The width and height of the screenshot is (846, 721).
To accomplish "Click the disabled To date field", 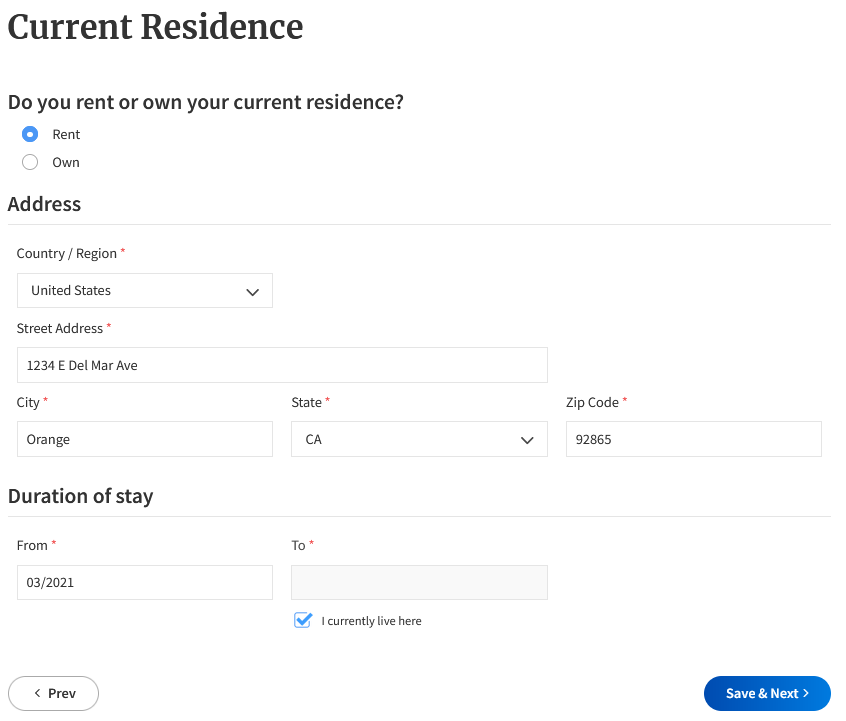I will pos(419,582).
